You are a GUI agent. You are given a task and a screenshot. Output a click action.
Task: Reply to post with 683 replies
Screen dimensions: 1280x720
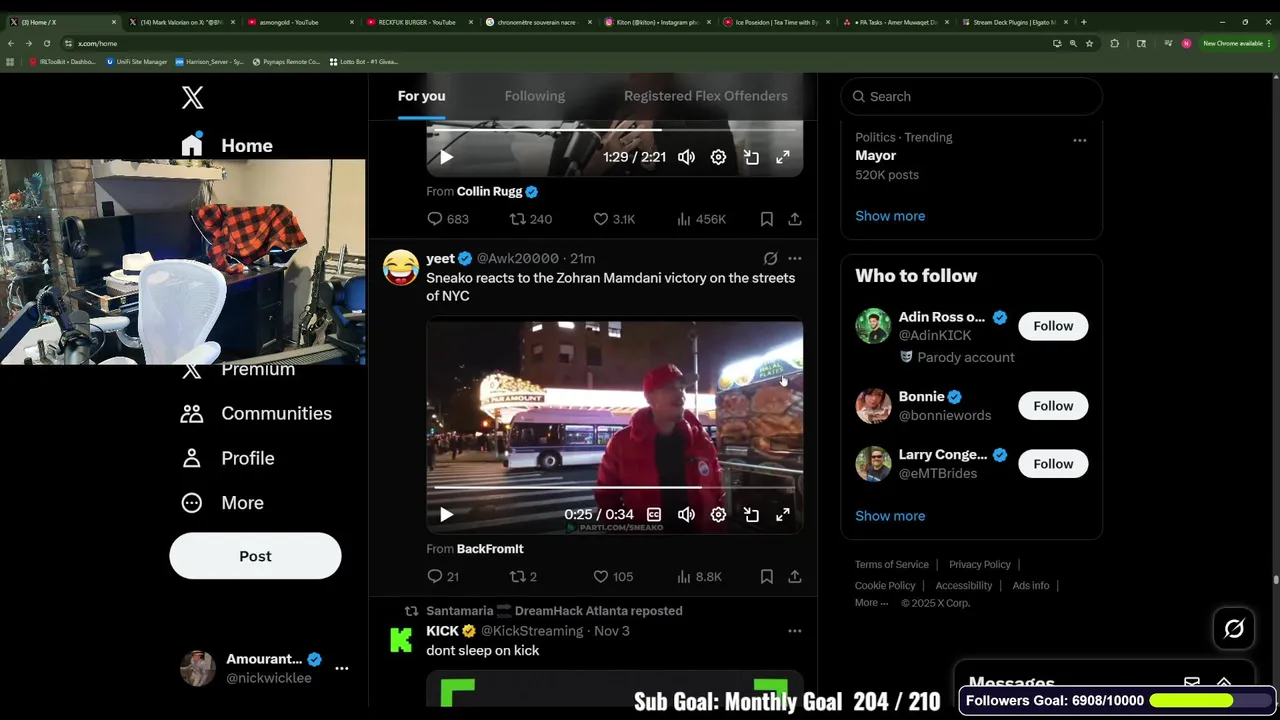click(448, 219)
